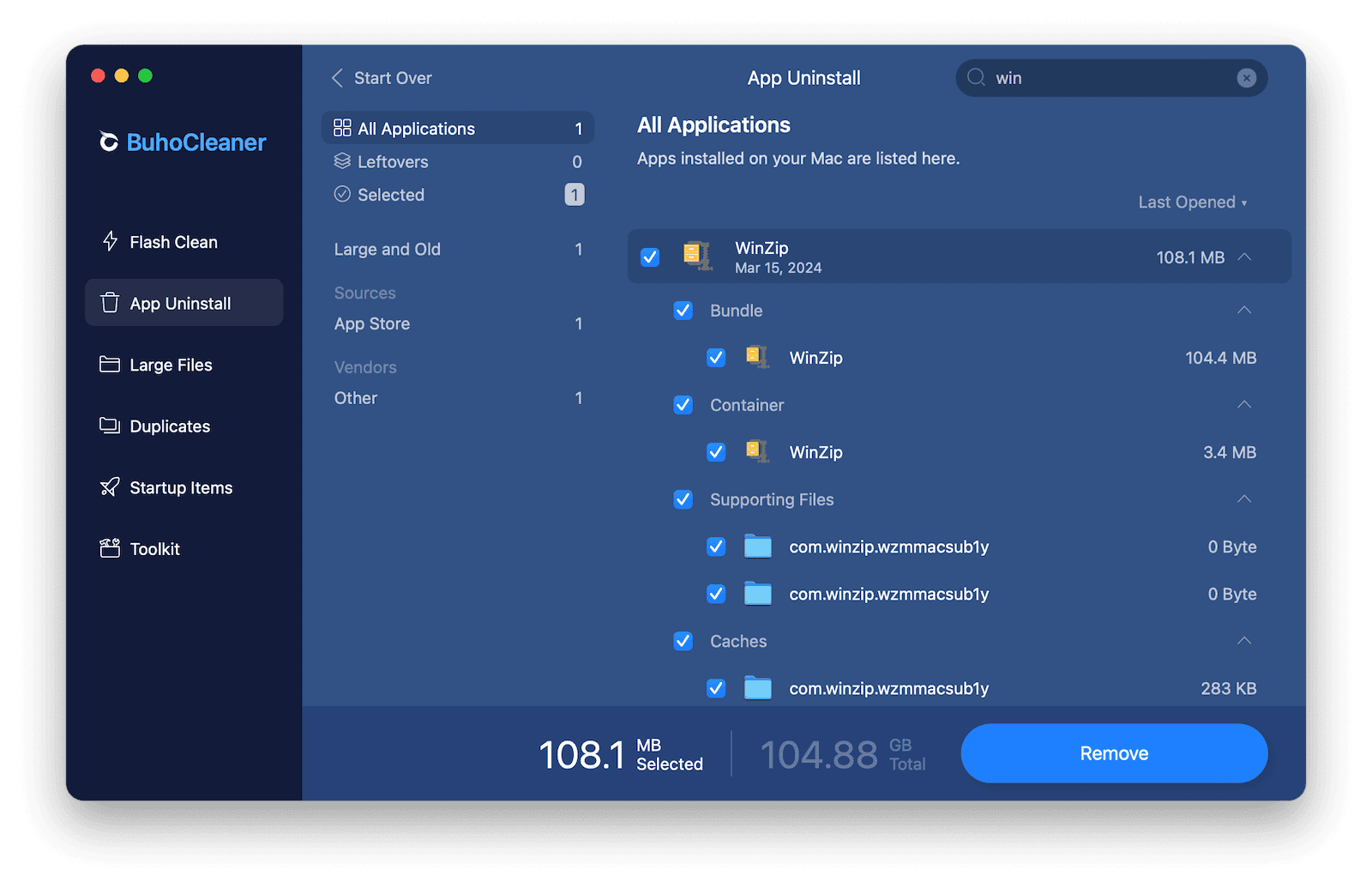The width and height of the screenshot is (1372, 888).
Task: Select the Leftovers filter
Action: 458,161
